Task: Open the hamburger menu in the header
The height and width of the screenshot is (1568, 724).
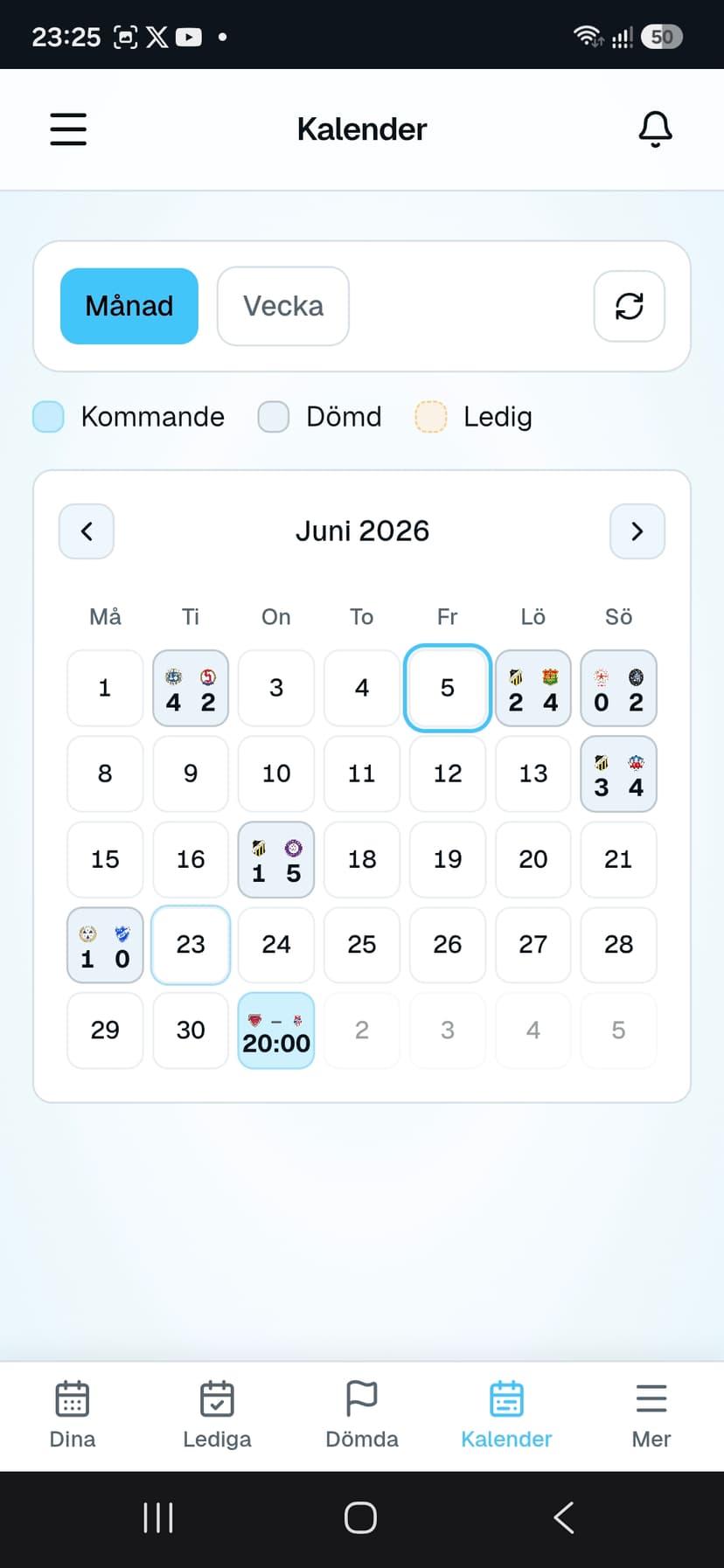Action: pos(68,129)
